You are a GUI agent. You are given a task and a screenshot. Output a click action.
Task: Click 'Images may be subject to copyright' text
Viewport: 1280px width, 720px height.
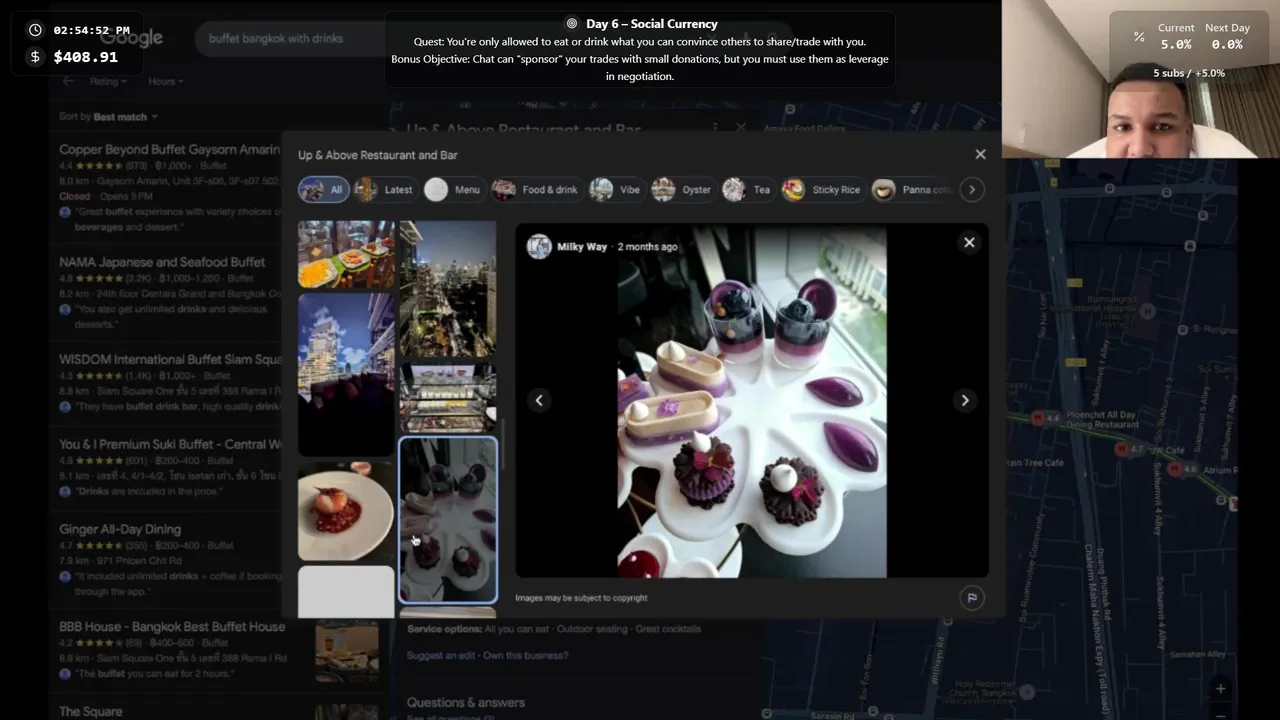[581, 597]
